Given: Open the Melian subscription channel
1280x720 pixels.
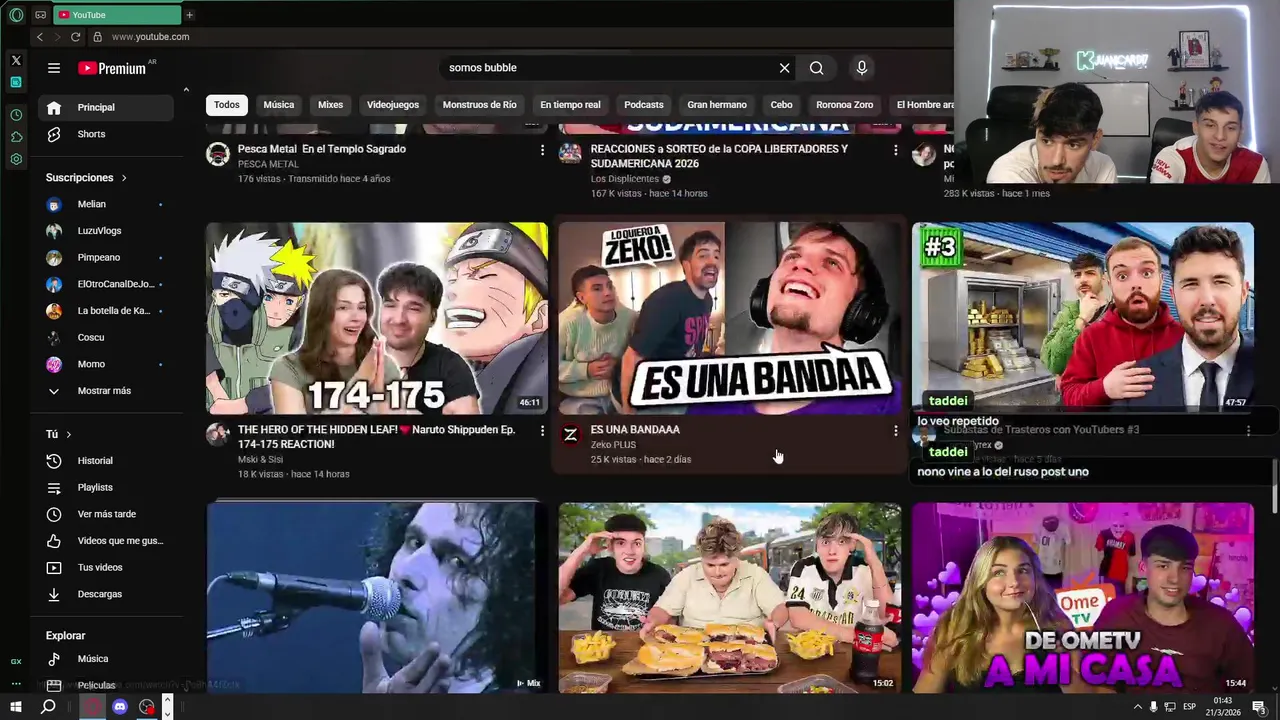Looking at the screenshot, I should (x=106, y=204).
